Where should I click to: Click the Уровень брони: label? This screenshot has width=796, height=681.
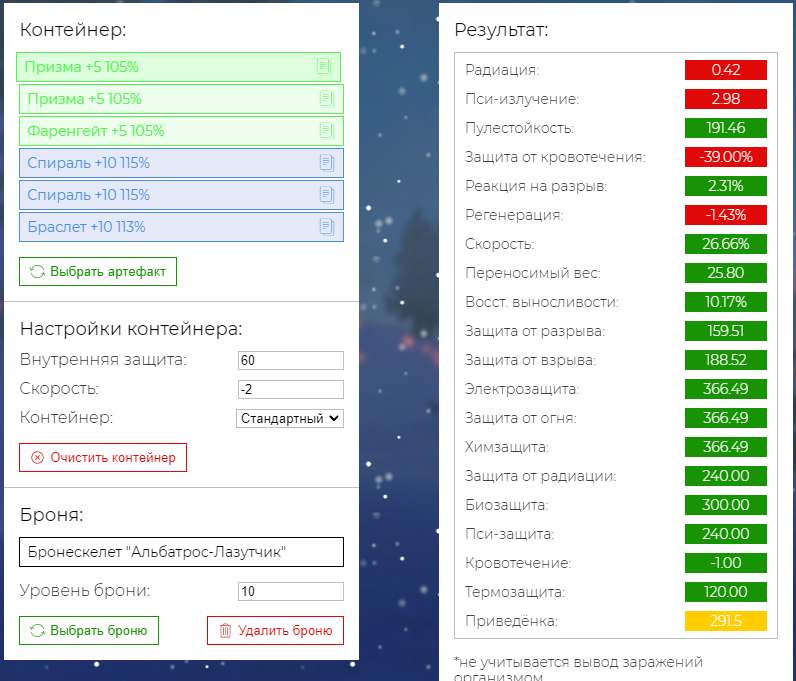[85, 591]
